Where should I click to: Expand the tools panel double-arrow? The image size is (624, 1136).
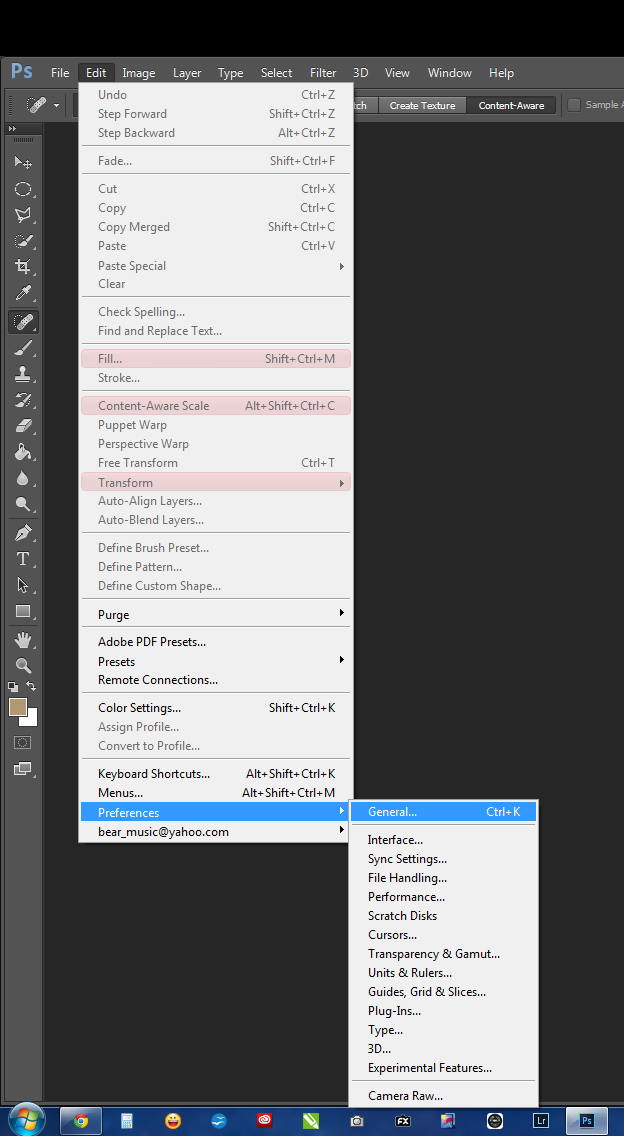tap(12, 129)
